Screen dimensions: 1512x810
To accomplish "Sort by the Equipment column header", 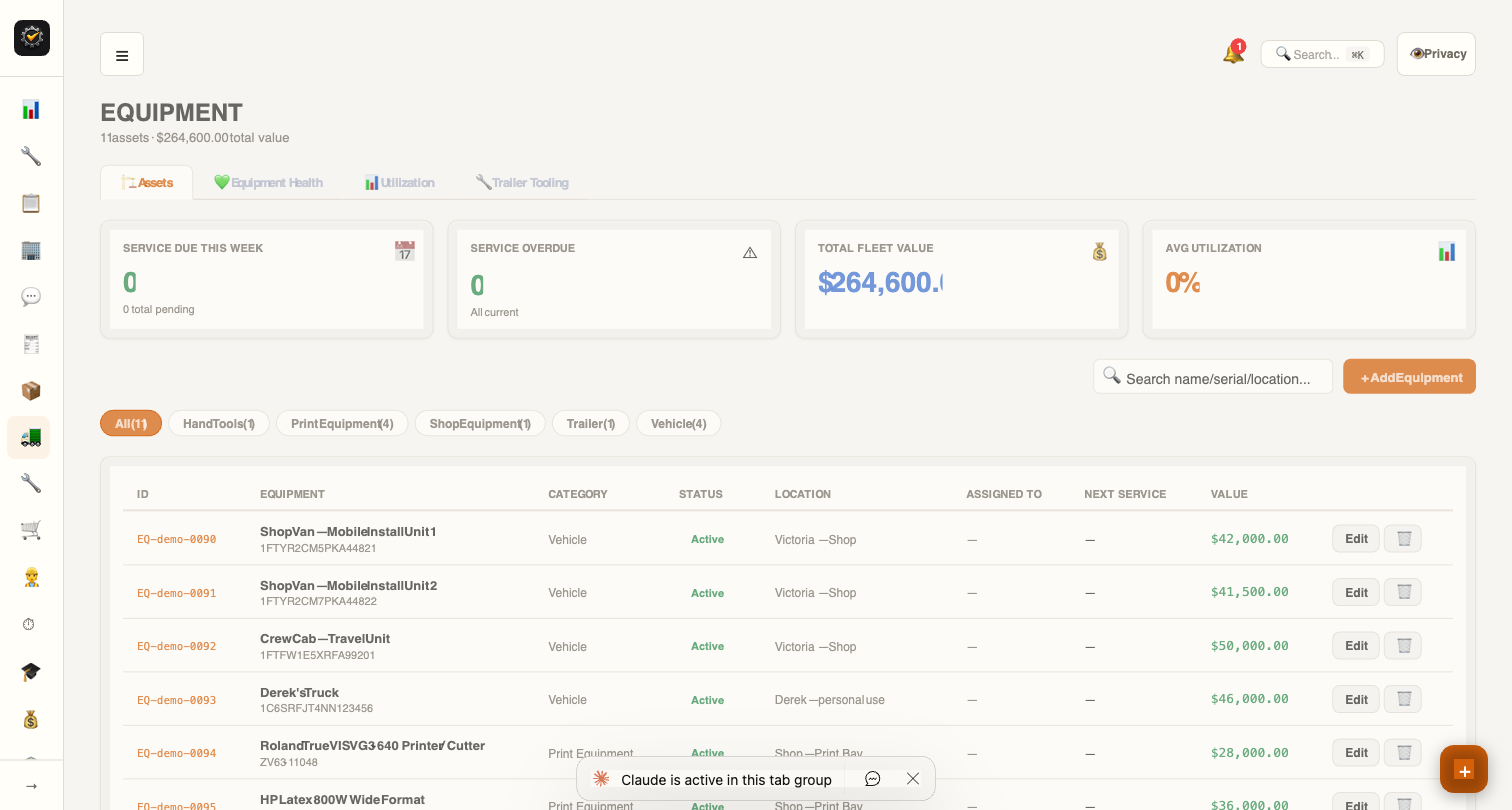I will 292,494.
